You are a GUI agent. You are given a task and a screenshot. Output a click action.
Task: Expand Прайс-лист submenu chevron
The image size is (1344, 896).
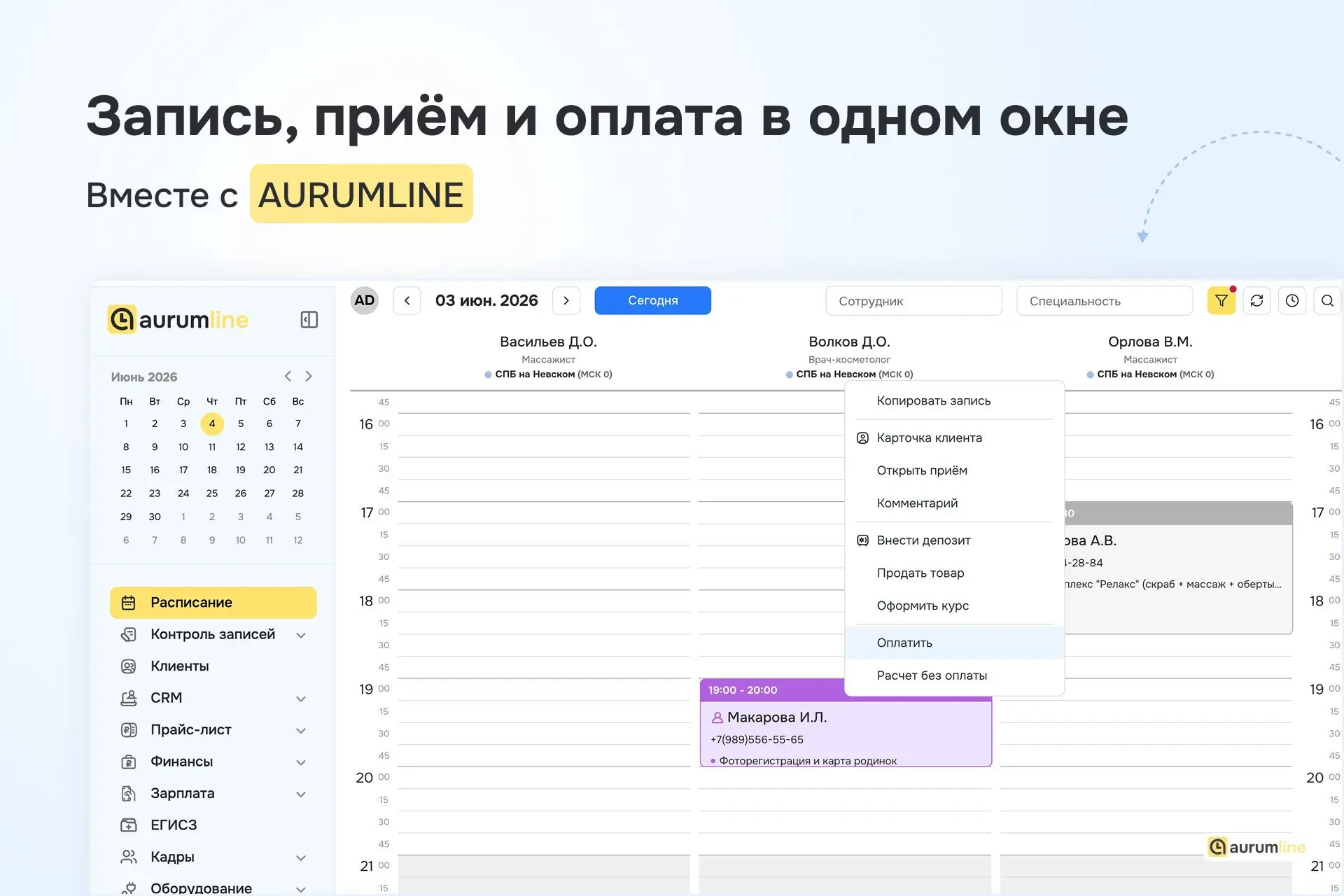(301, 731)
